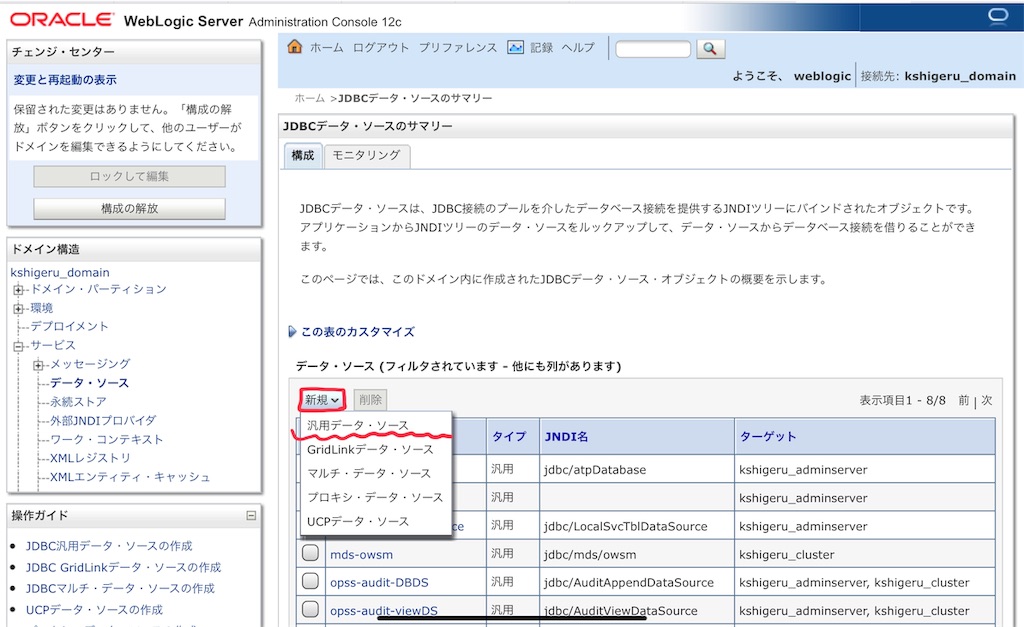The image size is (1024, 627).
Task: Click the record (記録) picture icon
Action: tap(515, 47)
